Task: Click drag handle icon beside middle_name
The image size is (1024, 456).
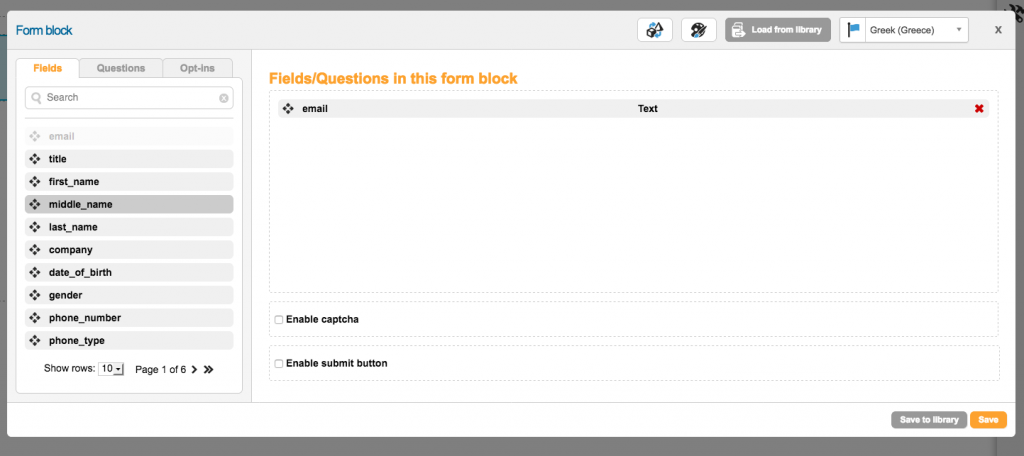Action: coord(35,204)
